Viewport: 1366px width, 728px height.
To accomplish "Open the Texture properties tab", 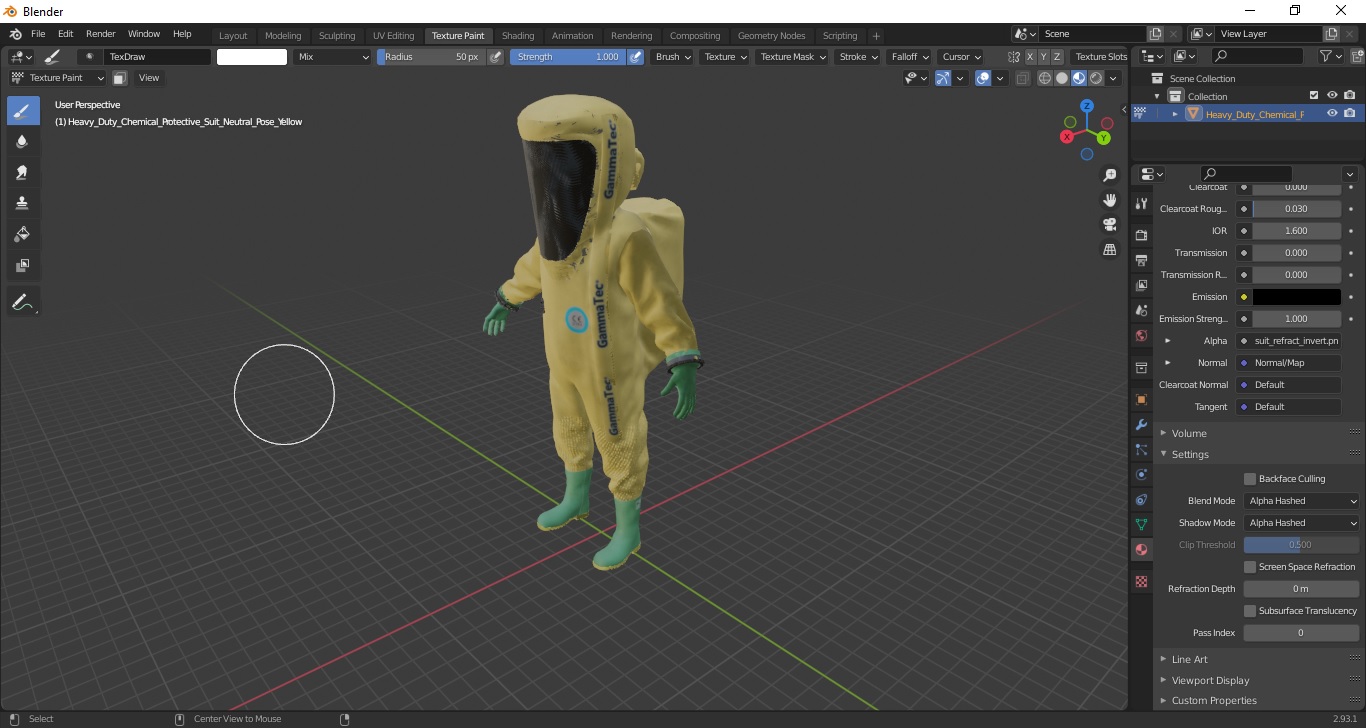I will [1141, 581].
